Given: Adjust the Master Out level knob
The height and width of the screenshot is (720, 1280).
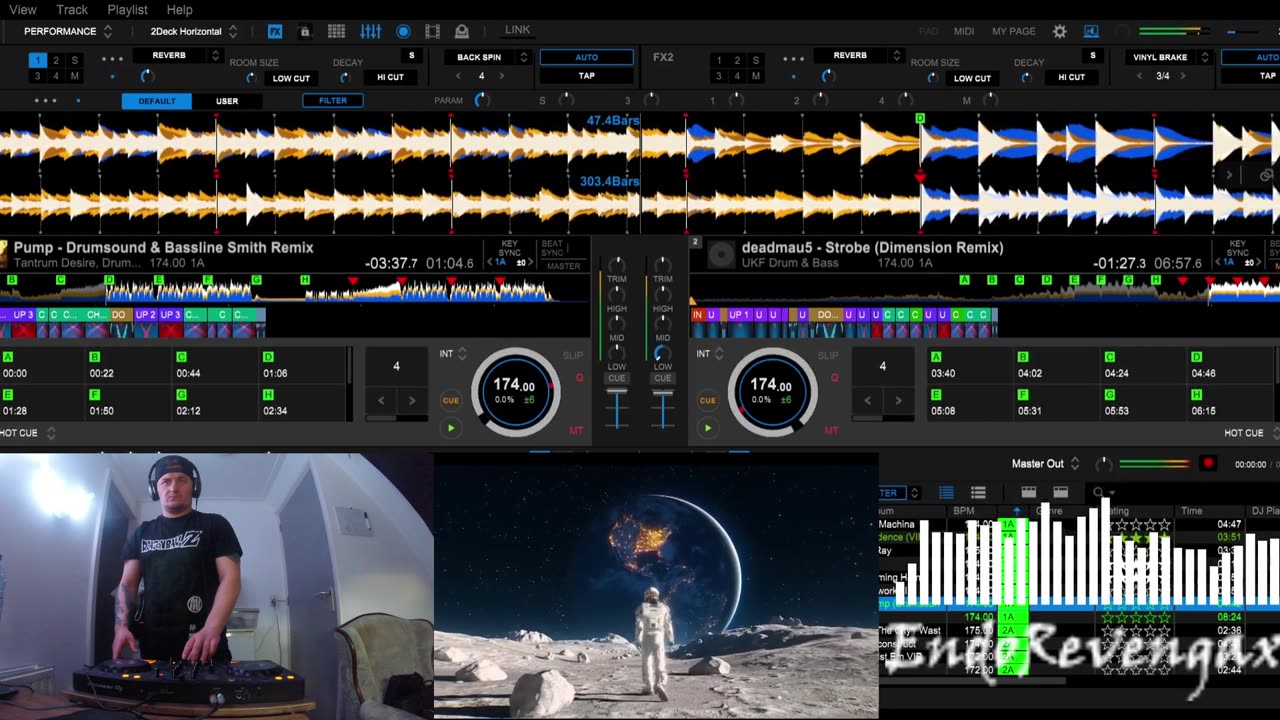Looking at the screenshot, I should (x=1104, y=464).
